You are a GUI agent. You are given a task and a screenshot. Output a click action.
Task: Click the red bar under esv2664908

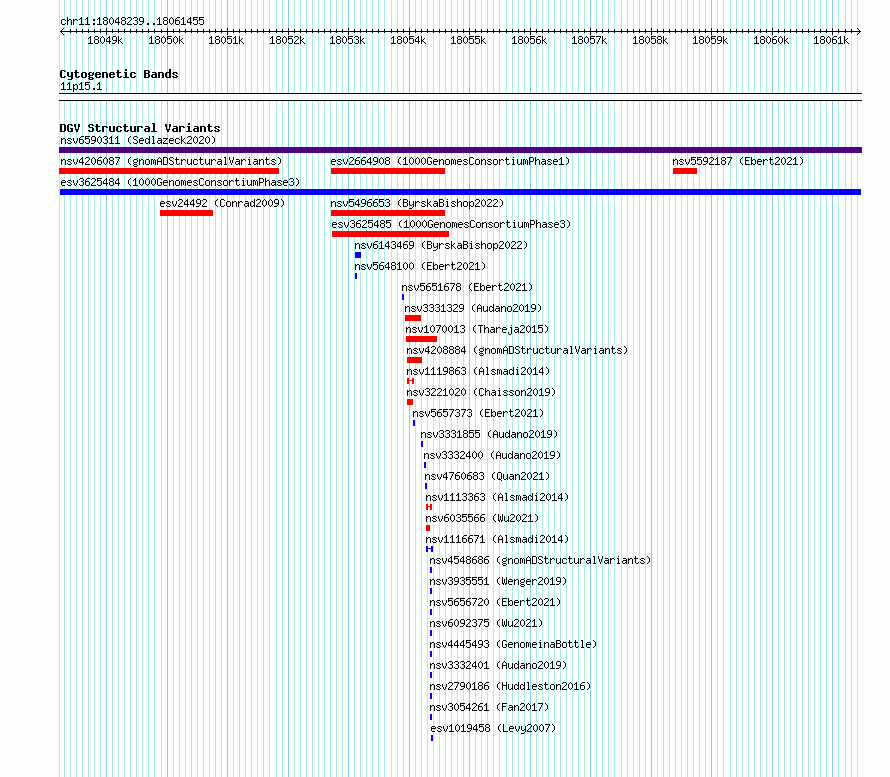click(388, 171)
